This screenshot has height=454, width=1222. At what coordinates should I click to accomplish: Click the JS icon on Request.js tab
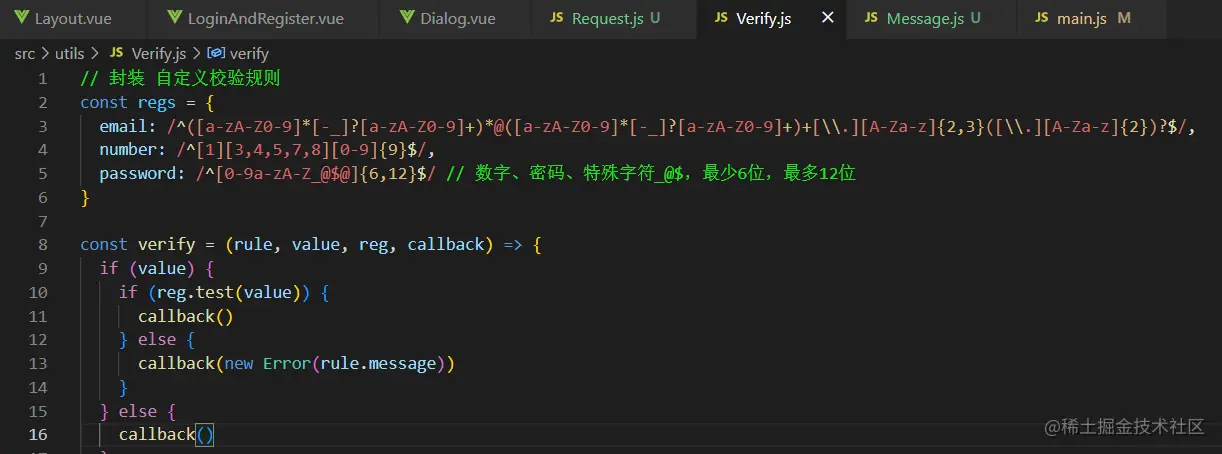coord(556,18)
